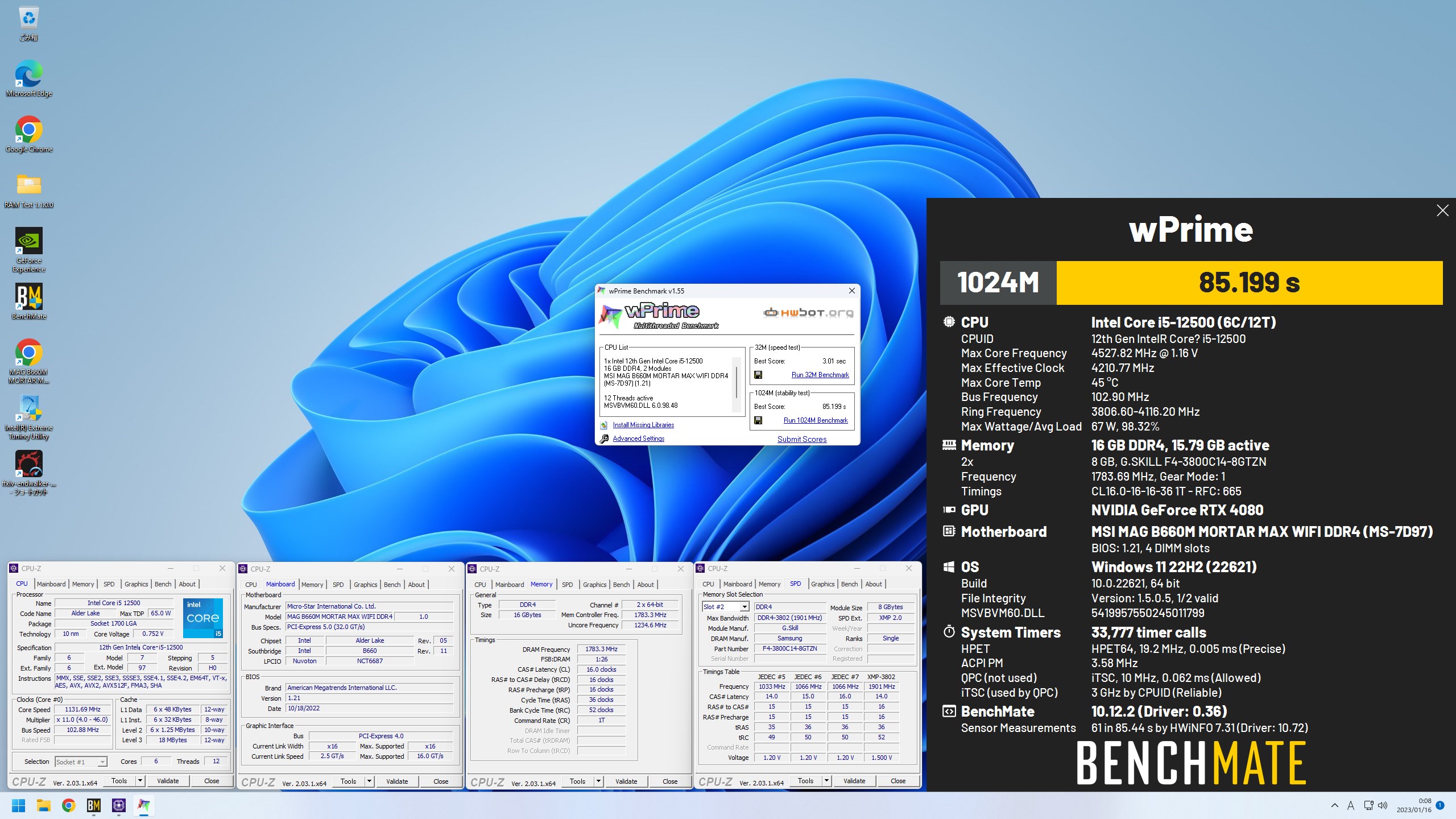
Task: Save the 1024M score via floppy icon
Action: pyautogui.click(x=758, y=420)
